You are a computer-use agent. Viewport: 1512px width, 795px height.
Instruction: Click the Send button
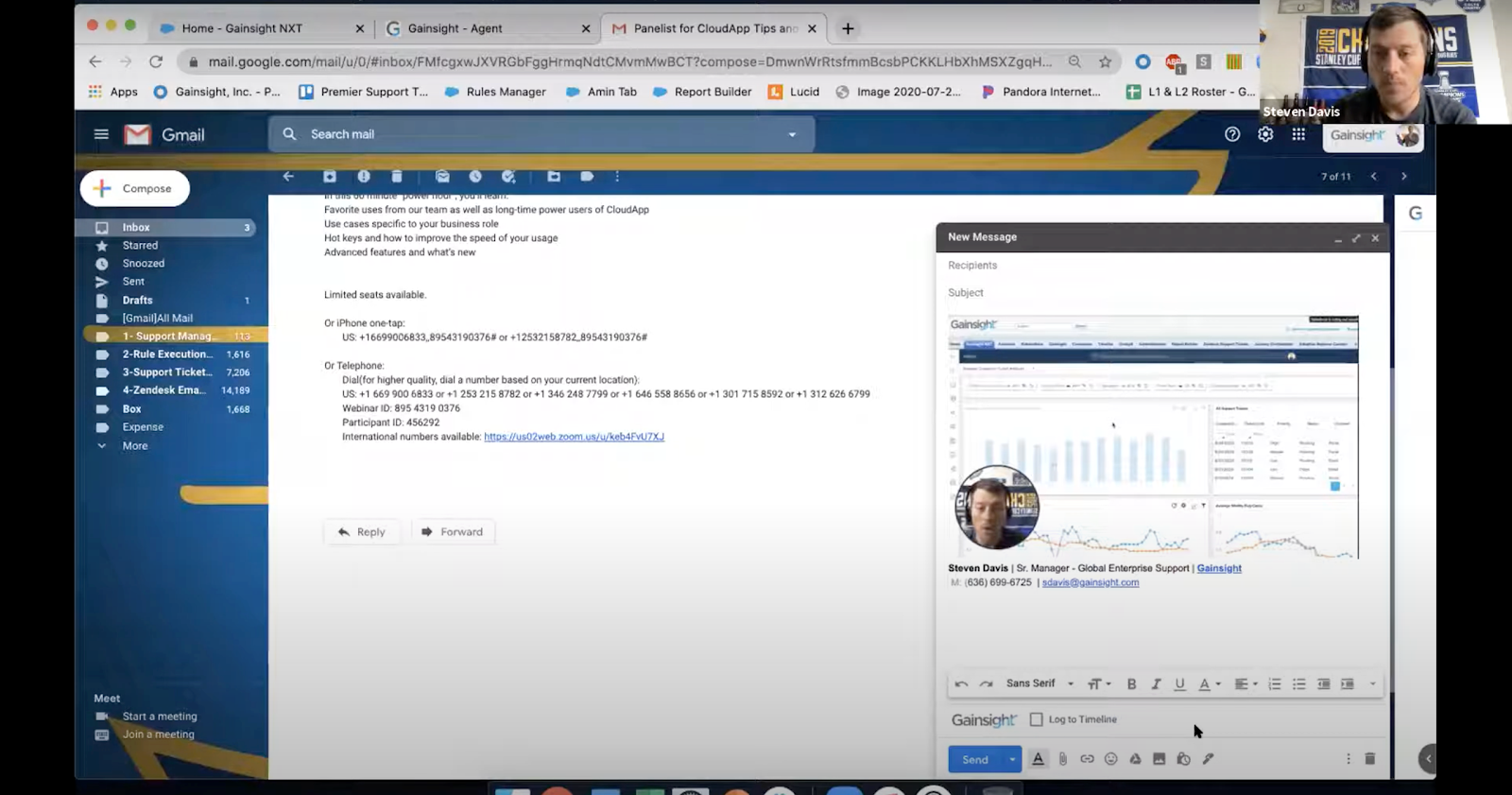coord(975,759)
